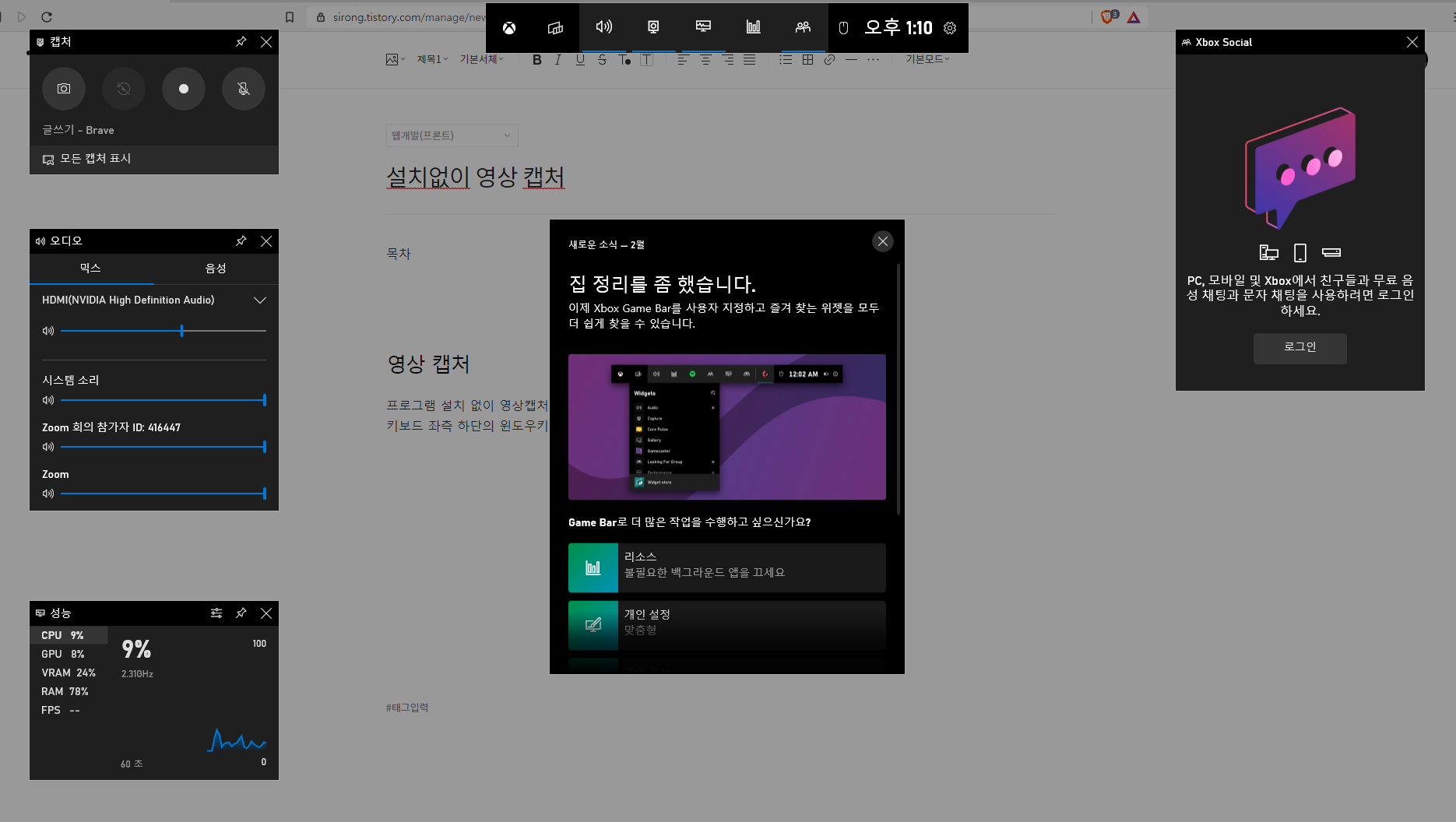Open the 리소스 widget card
1456x822 pixels.
coord(727,567)
